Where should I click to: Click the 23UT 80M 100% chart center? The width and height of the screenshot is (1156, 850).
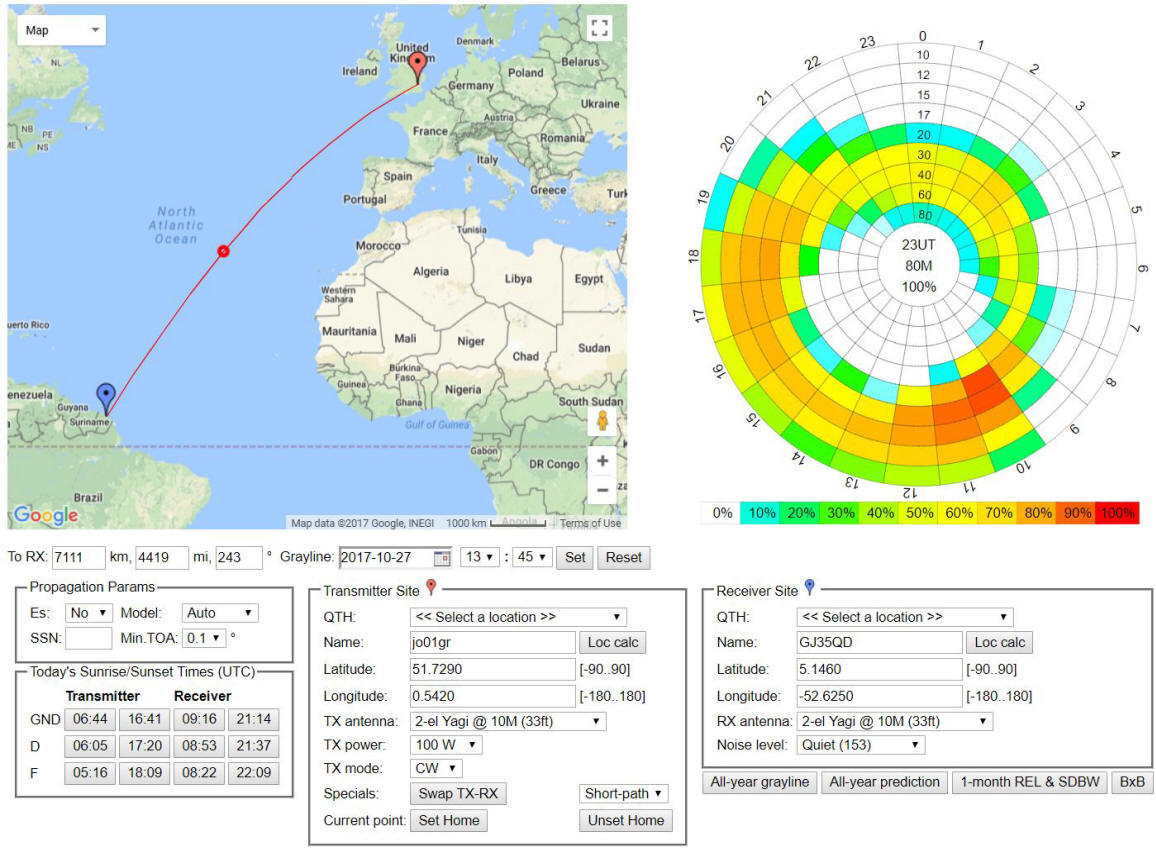[919, 265]
